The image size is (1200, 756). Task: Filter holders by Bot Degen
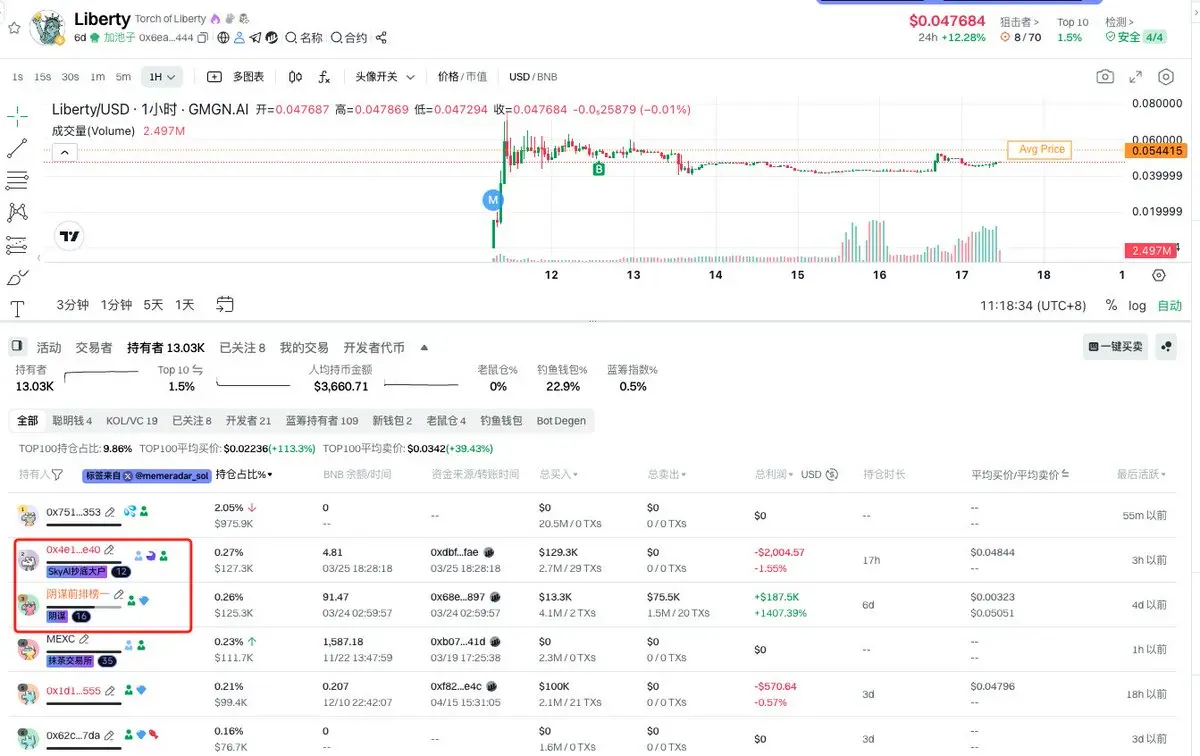point(561,421)
